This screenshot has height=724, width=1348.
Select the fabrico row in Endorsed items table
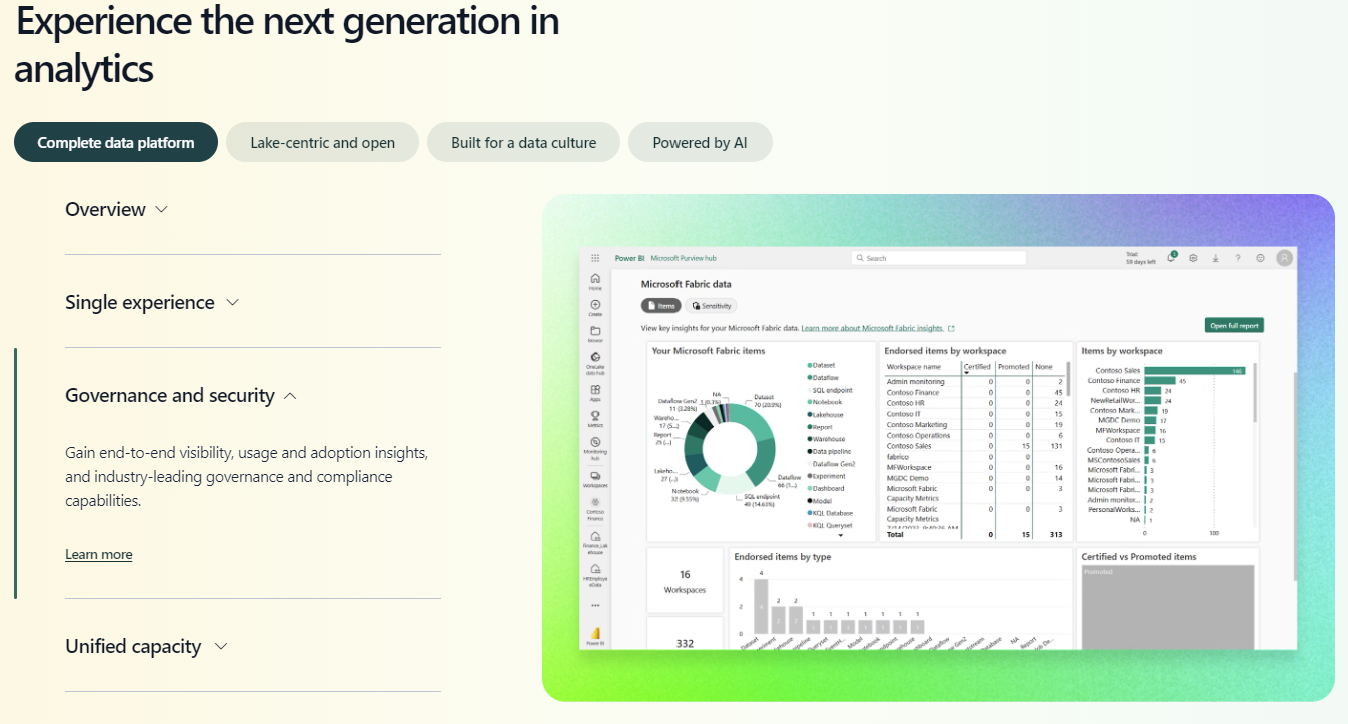(x=975, y=457)
